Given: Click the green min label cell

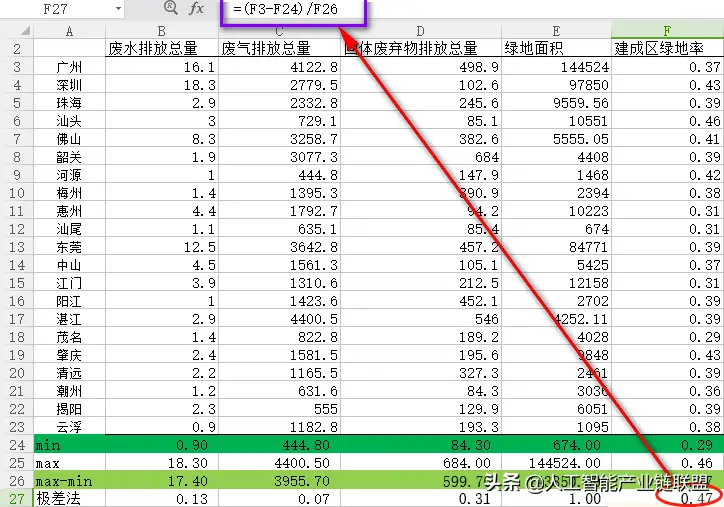Looking at the screenshot, I should click(70, 444).
